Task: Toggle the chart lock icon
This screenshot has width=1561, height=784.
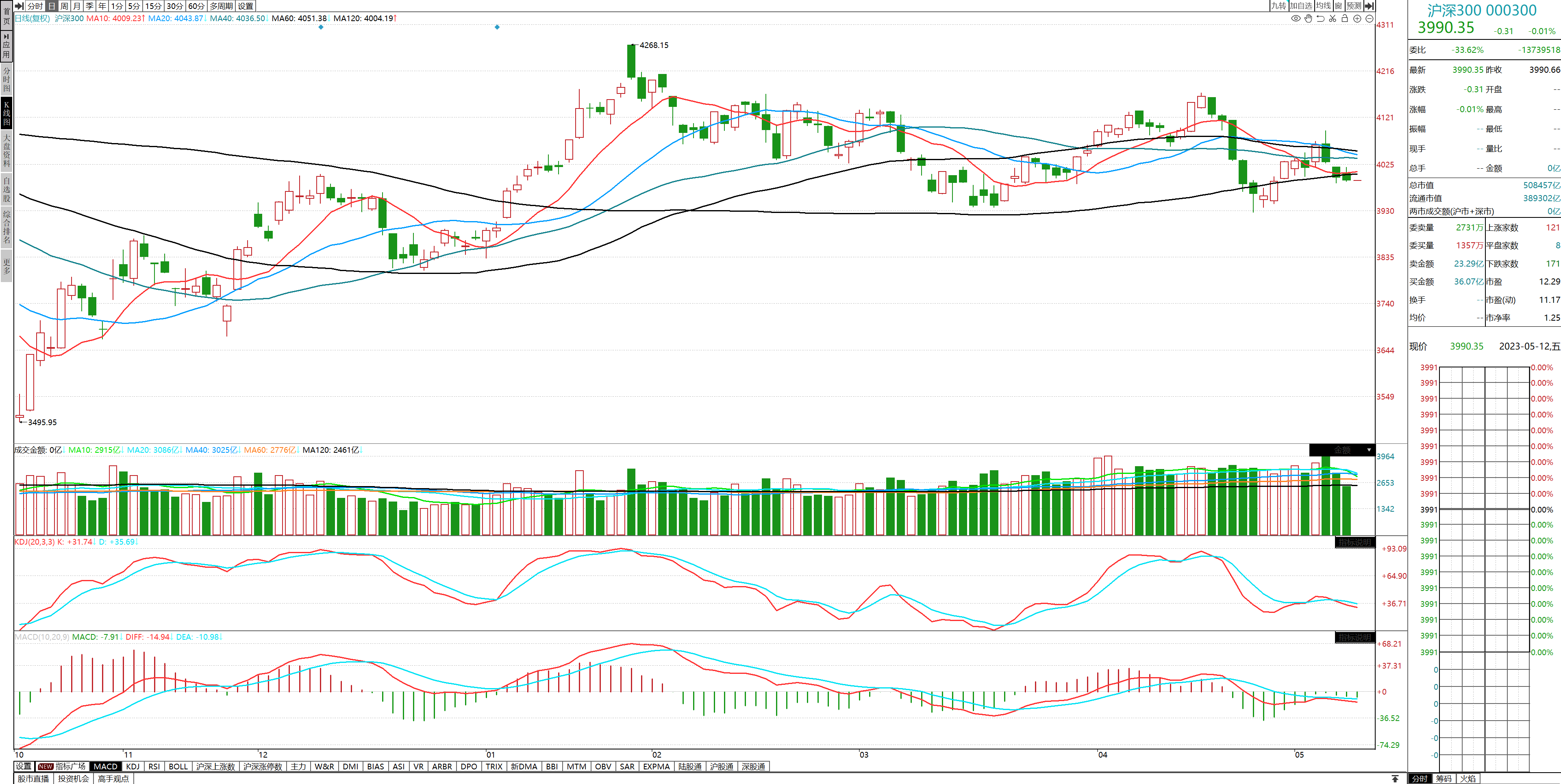Action: pyautogui.click(x=1345, y=18)
